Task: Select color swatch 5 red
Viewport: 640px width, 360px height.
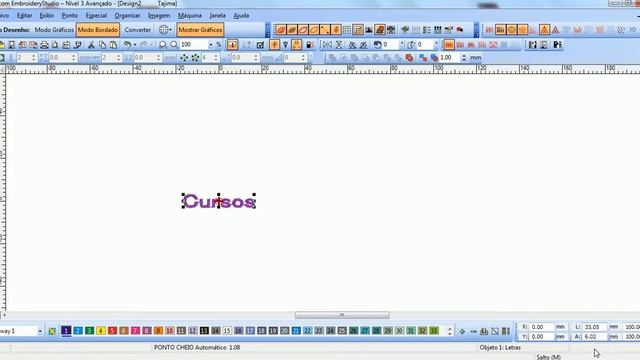Action: point(112,331)
